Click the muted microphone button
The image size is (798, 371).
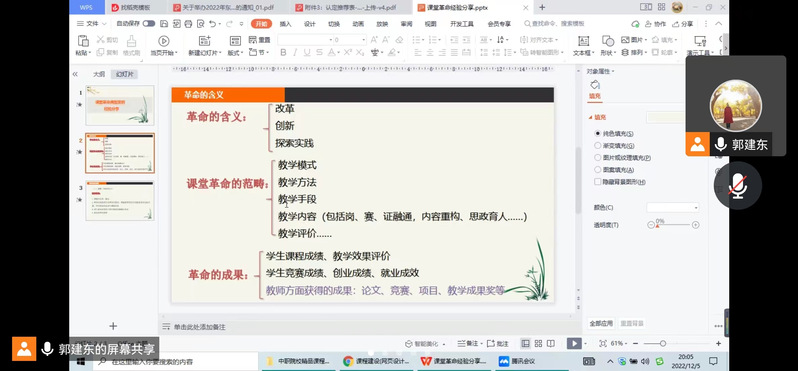(x=737, y=186)
